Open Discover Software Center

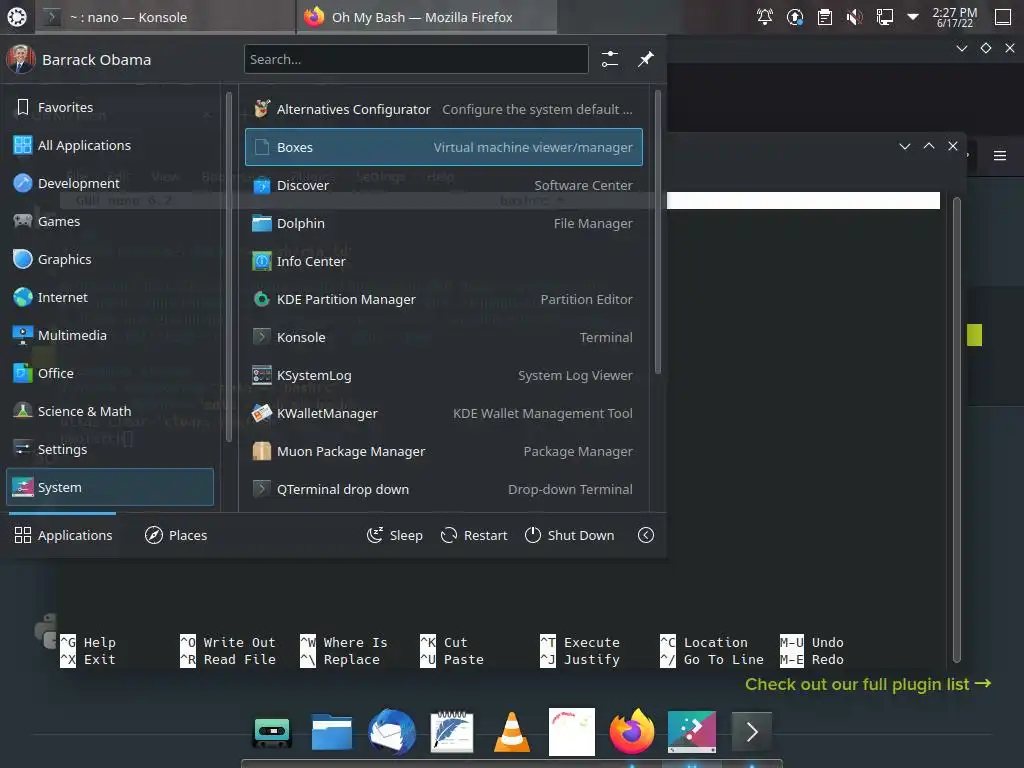[443, 185]
